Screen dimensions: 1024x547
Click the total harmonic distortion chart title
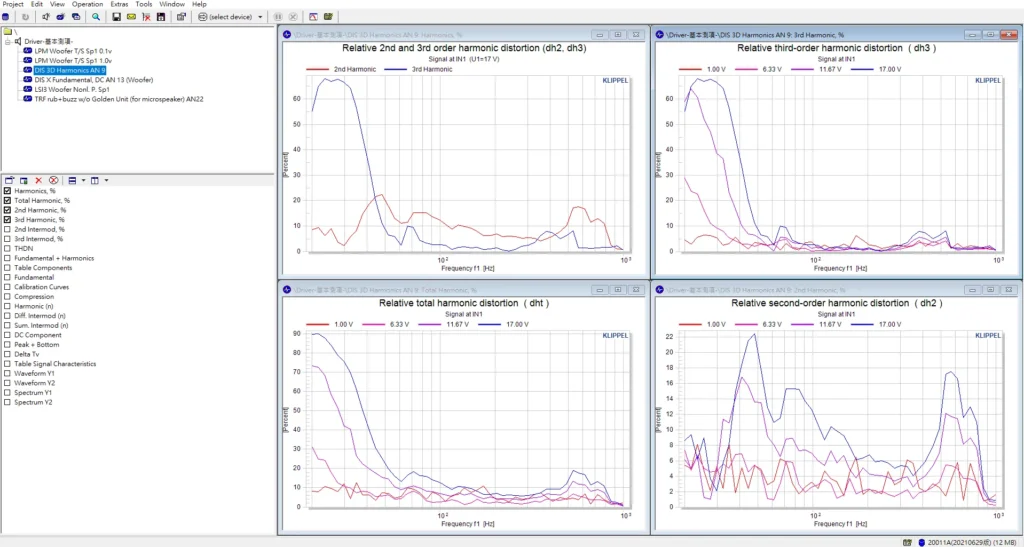click(x=463, y=302)
